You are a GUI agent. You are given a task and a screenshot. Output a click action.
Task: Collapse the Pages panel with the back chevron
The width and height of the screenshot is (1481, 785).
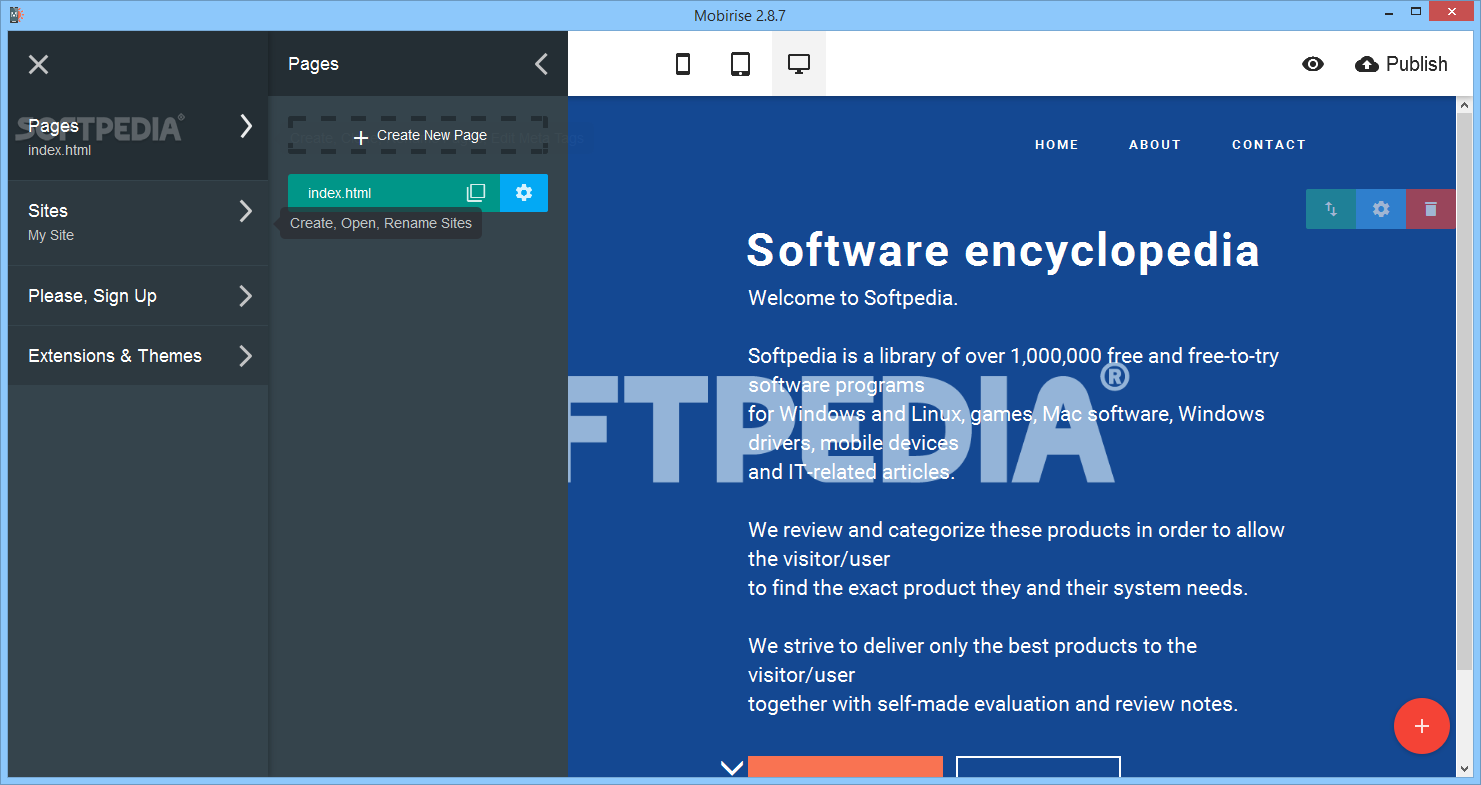[x=541, y=65]
